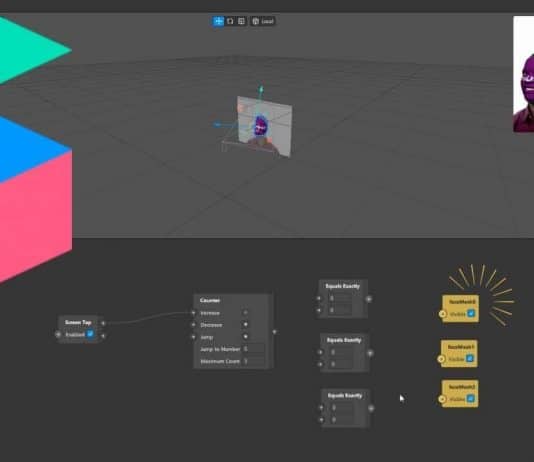Click the Increase input port on Counter

click(193, 313)
